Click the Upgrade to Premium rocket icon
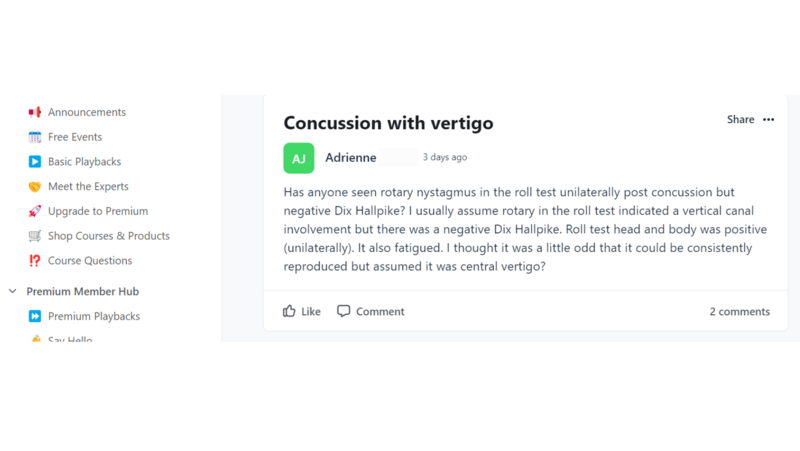This screenshot has height=451, width=800. pyautogui.click(x=35, y=211)
